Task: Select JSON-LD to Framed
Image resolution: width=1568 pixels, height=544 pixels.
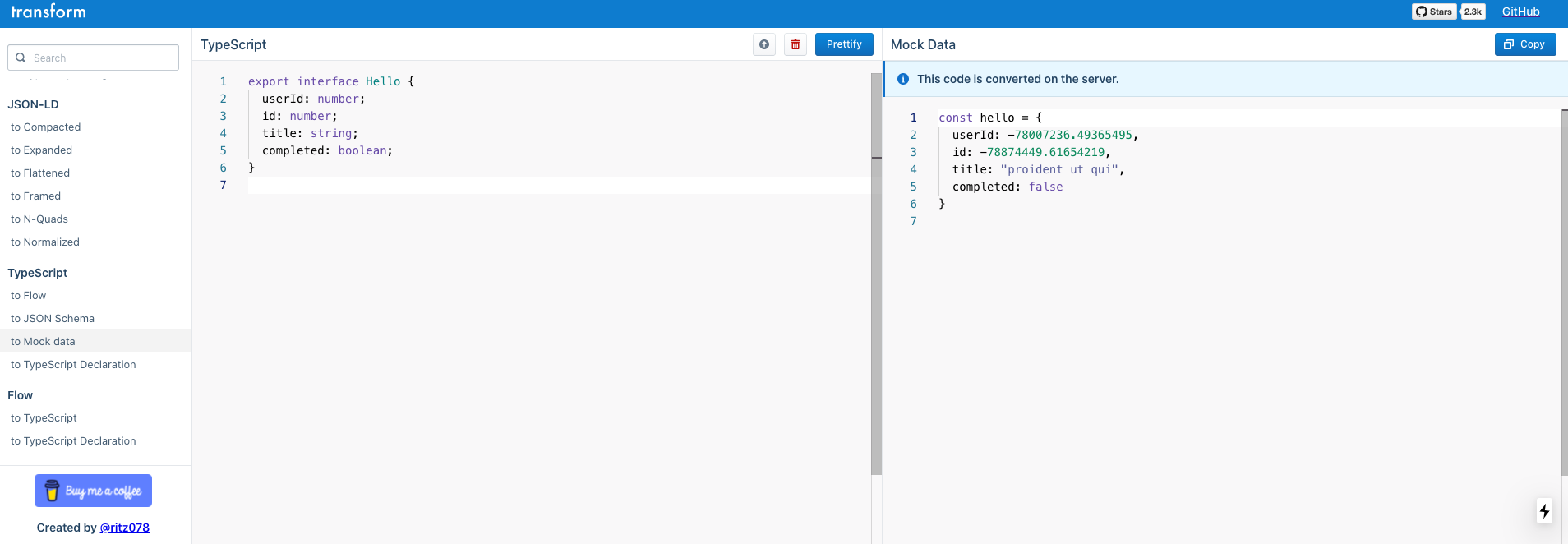Action: point(36,196)
